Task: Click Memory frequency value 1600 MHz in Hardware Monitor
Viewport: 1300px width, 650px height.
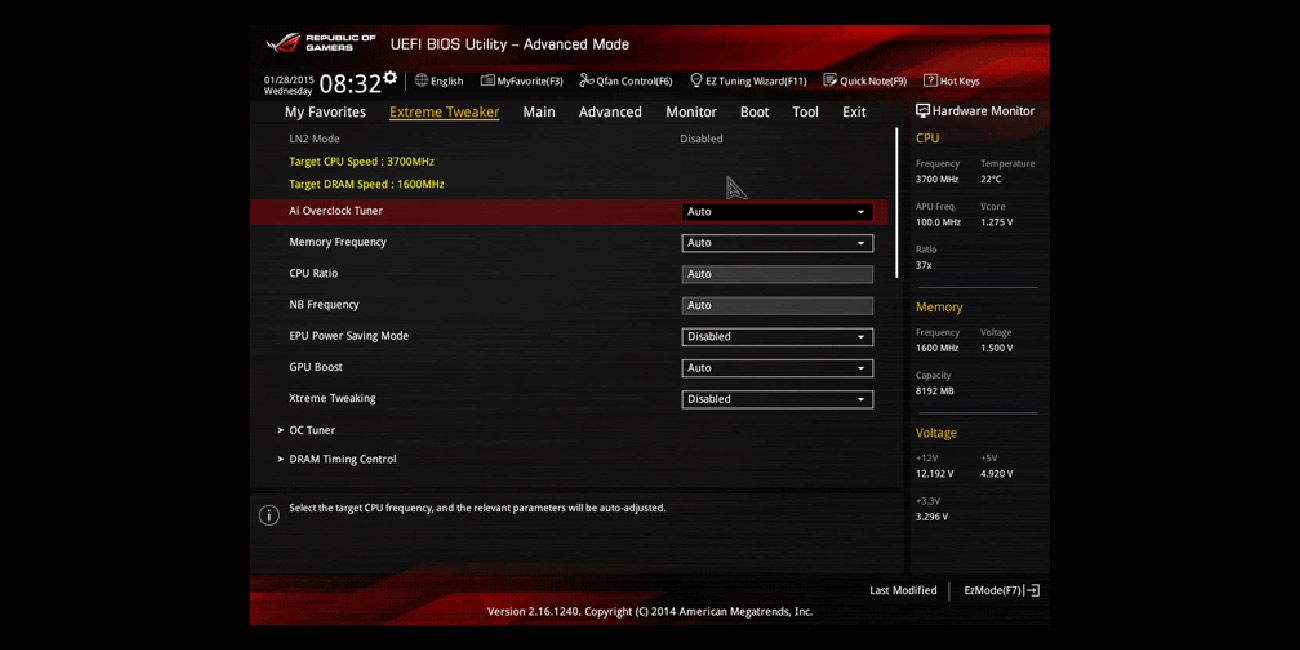Action: coord(937,348)
